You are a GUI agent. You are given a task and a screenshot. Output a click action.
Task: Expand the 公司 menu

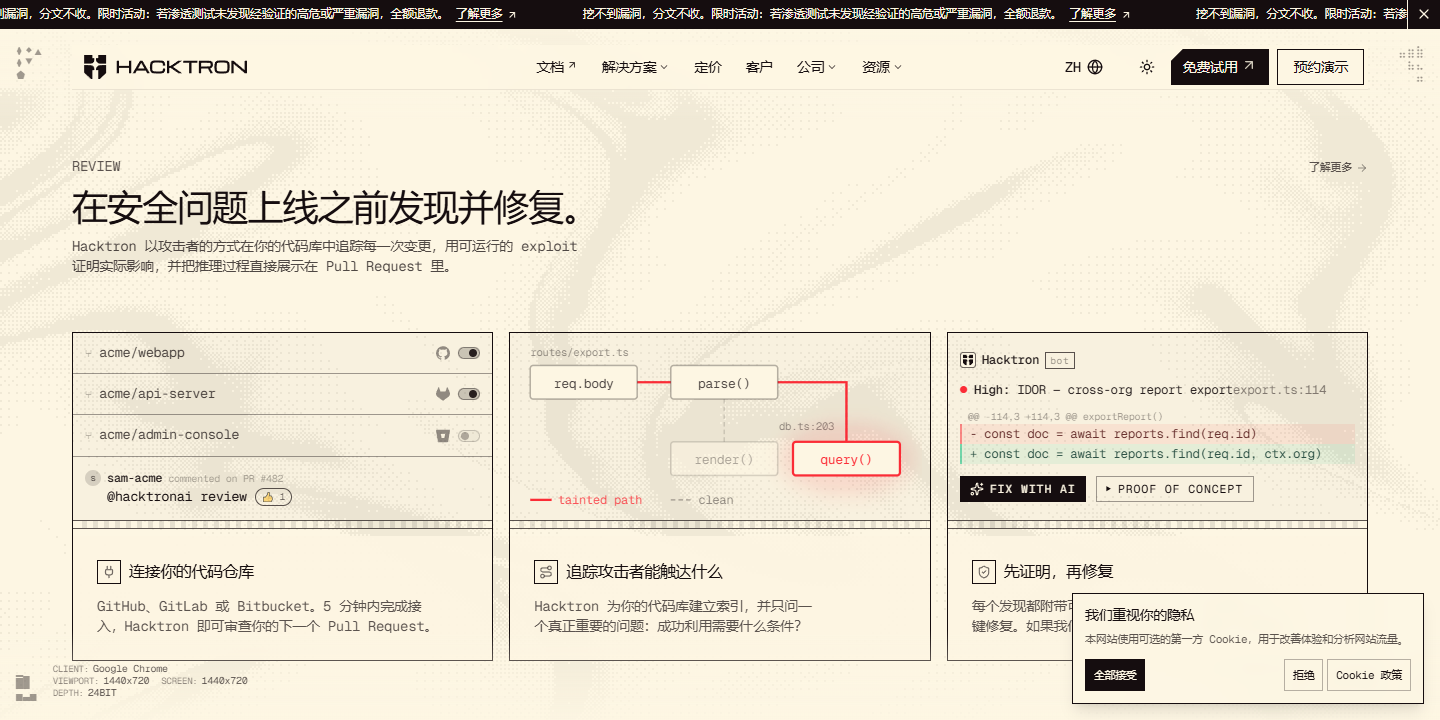point(816,67)
